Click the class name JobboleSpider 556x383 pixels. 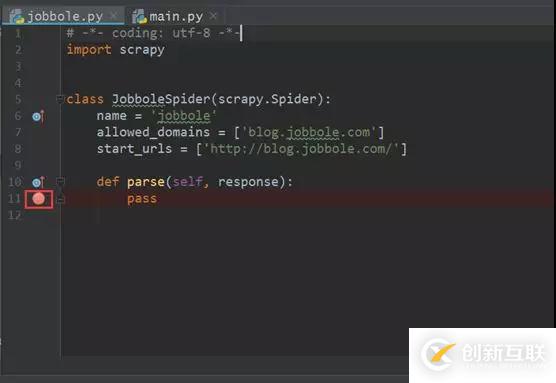[161, 99]
